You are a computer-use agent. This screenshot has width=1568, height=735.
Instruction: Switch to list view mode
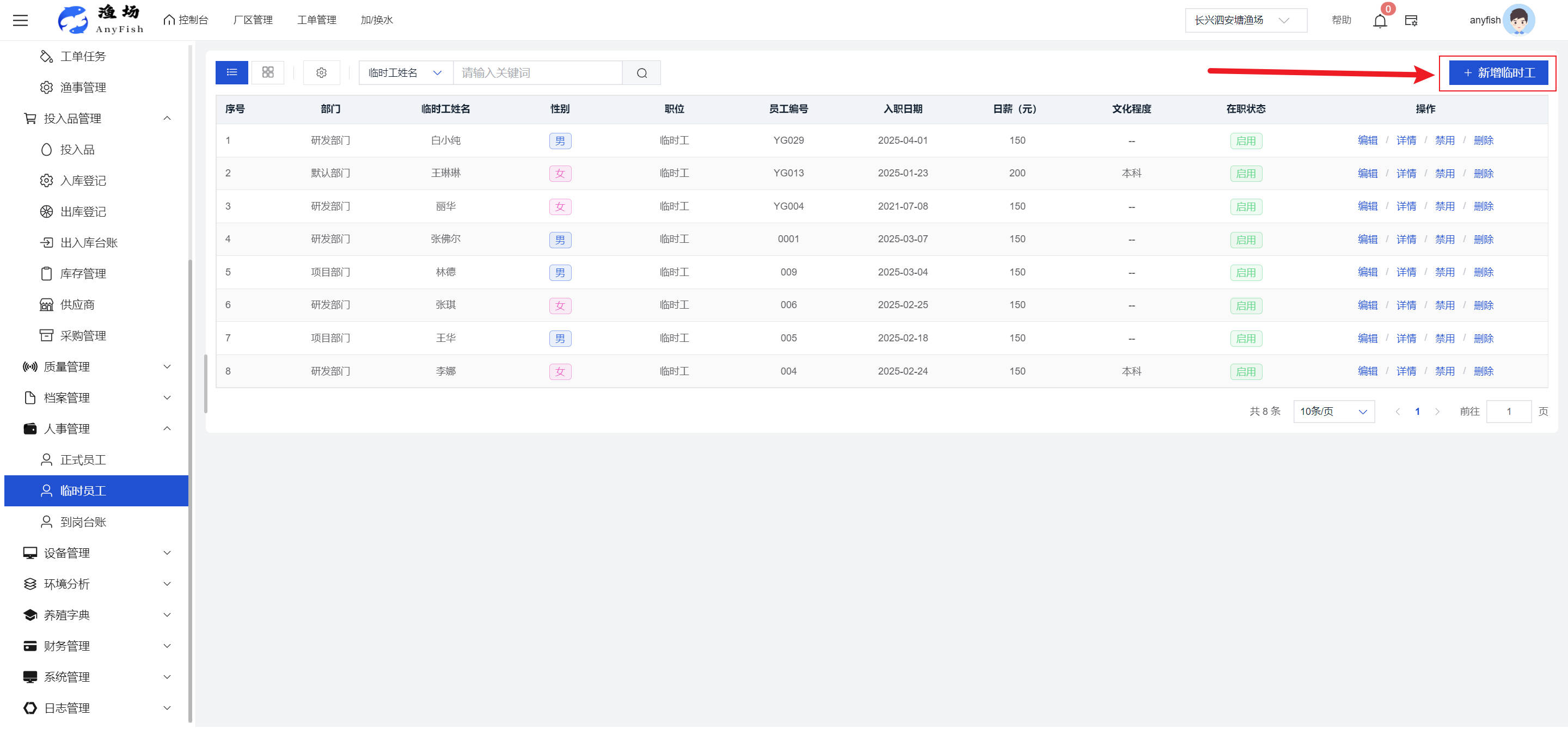(231, 72)
